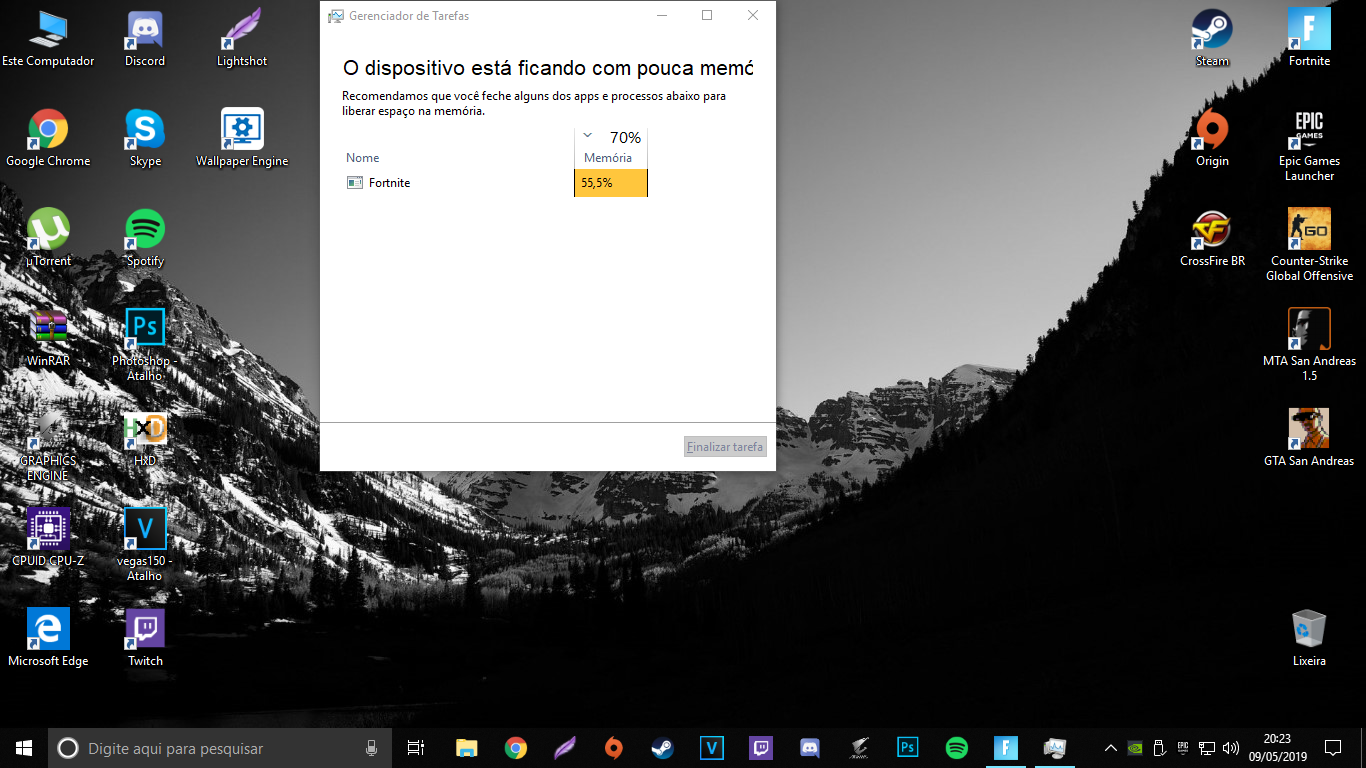Screen dimensions: 1366x768
Task: Open the NVIDIA tray icon
Action: click(x=1135, y=748)
